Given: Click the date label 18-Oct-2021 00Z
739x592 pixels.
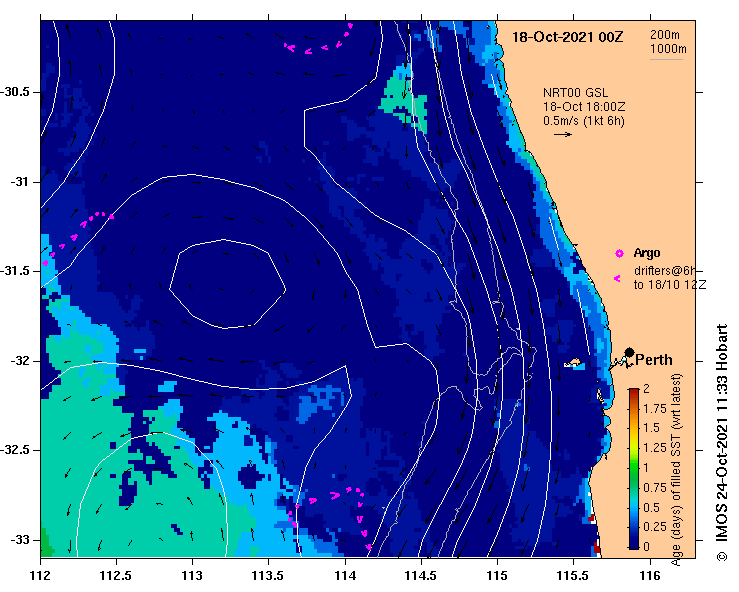Looking at the screenshot, I should click(567, 37).
